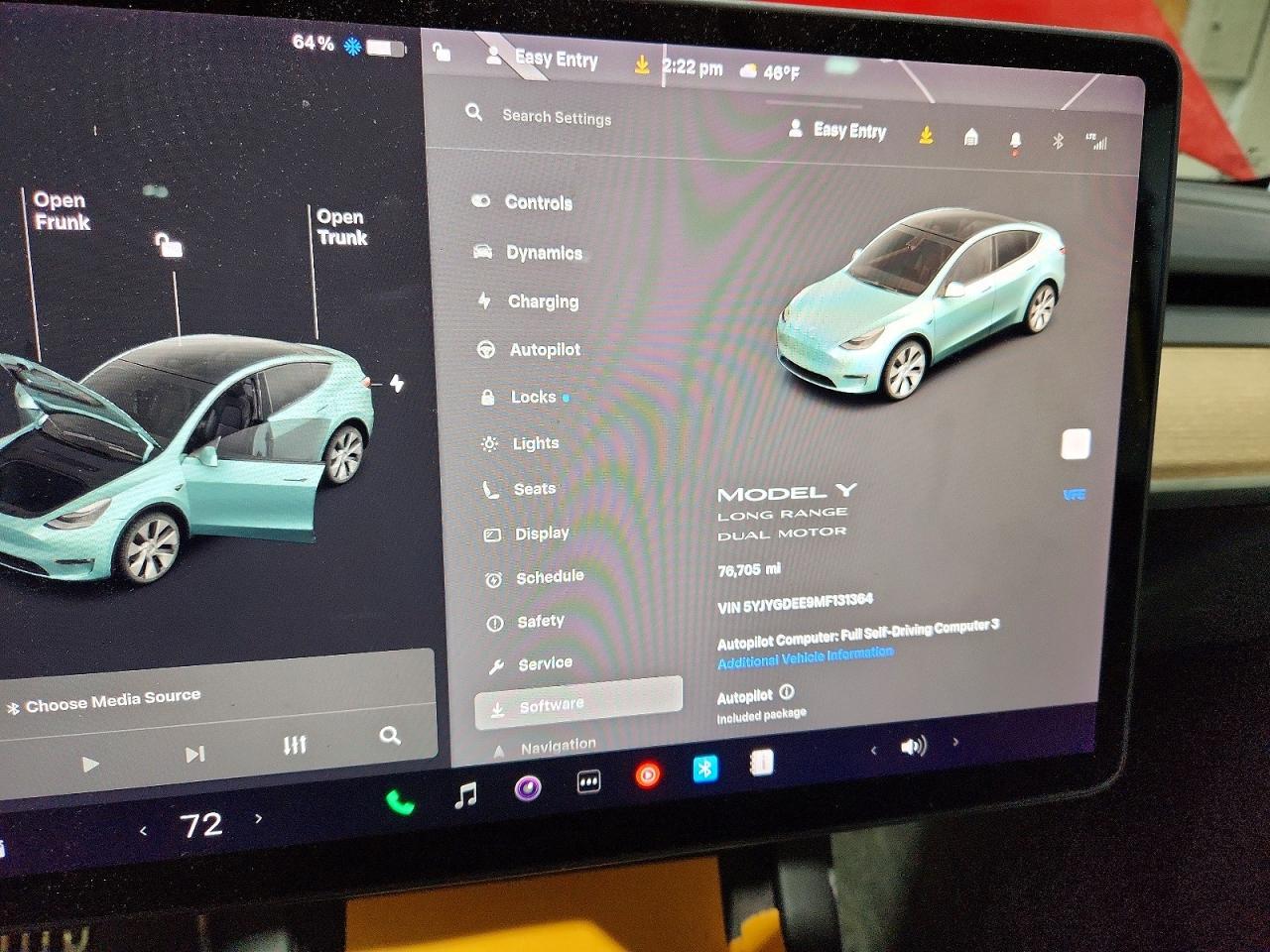Image resolution: width=1270 pixels, height=952 pixels.
Task: Open the Easy Entry profile in top status bar
Action: [542, 58]
